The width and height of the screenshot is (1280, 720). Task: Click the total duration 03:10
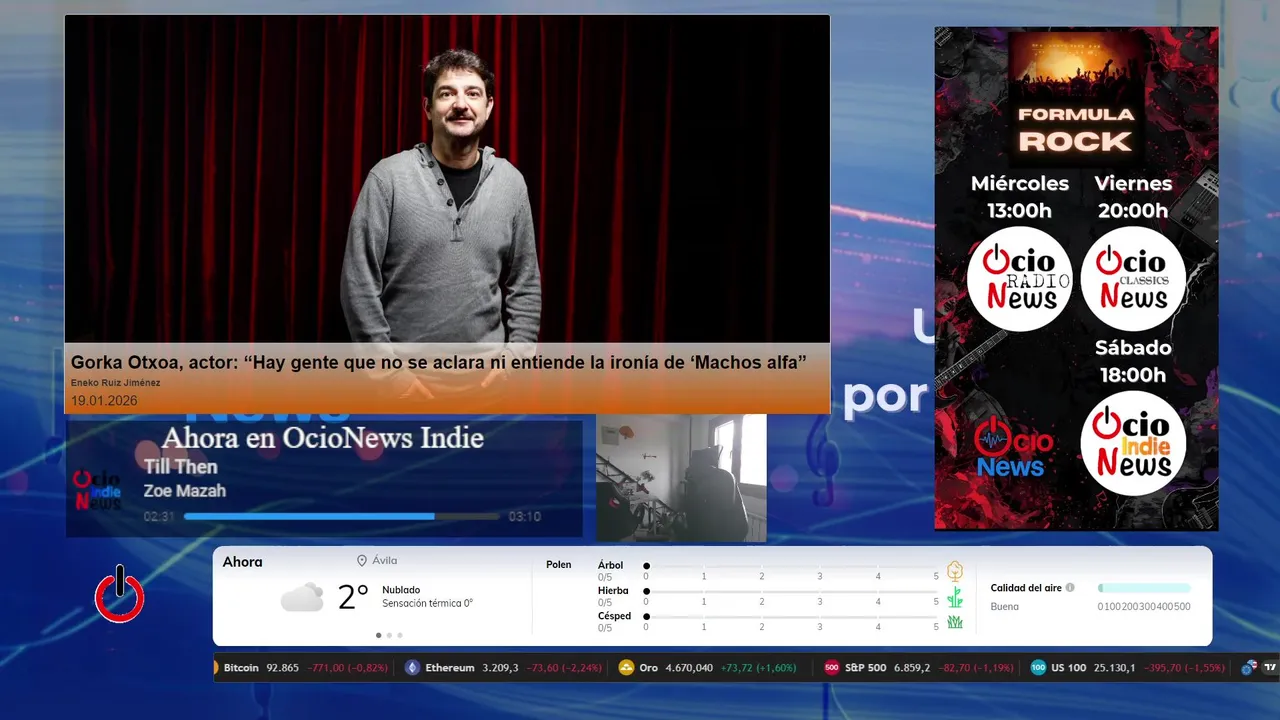tap(524, 517)
